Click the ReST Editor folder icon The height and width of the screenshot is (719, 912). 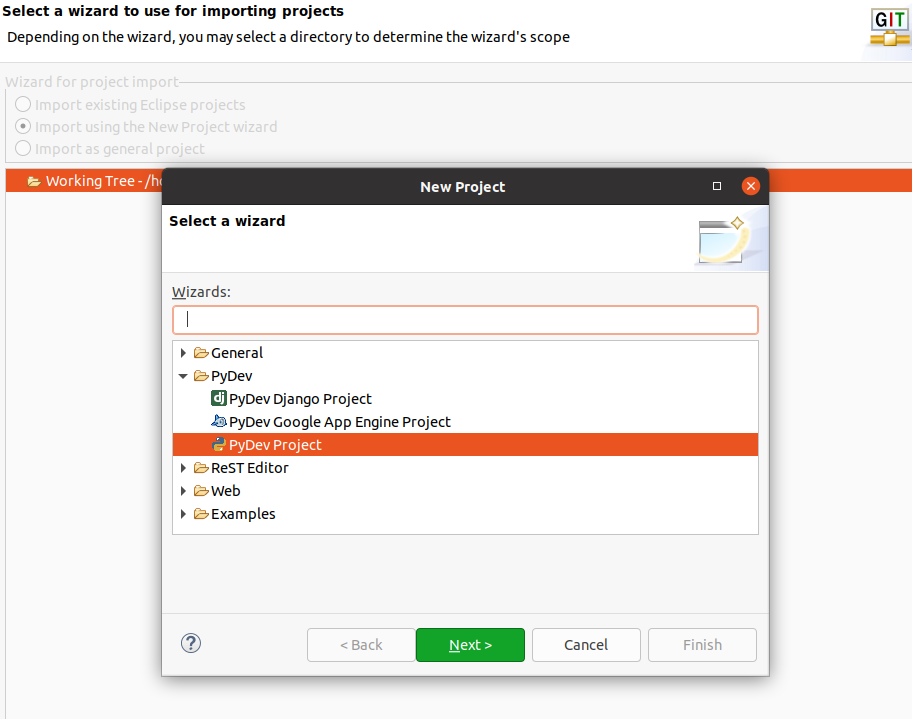pyautogui.click(x=201, y=468)
